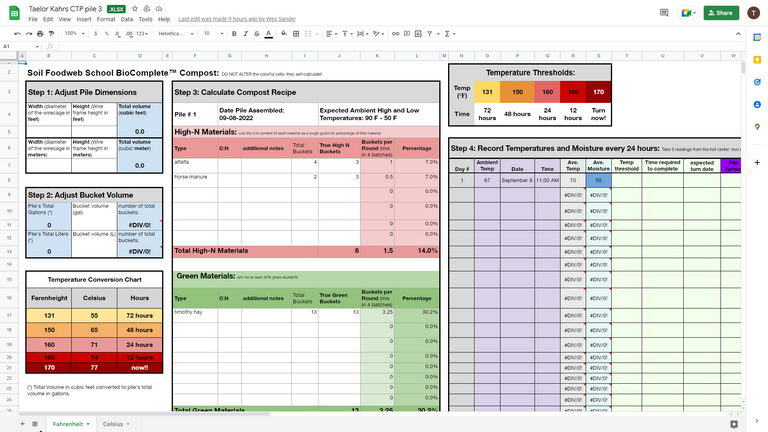The height and width of the screenshot is (432, 768).
Task: Insert a comment from the toolbar
Action: pos(407,34)
